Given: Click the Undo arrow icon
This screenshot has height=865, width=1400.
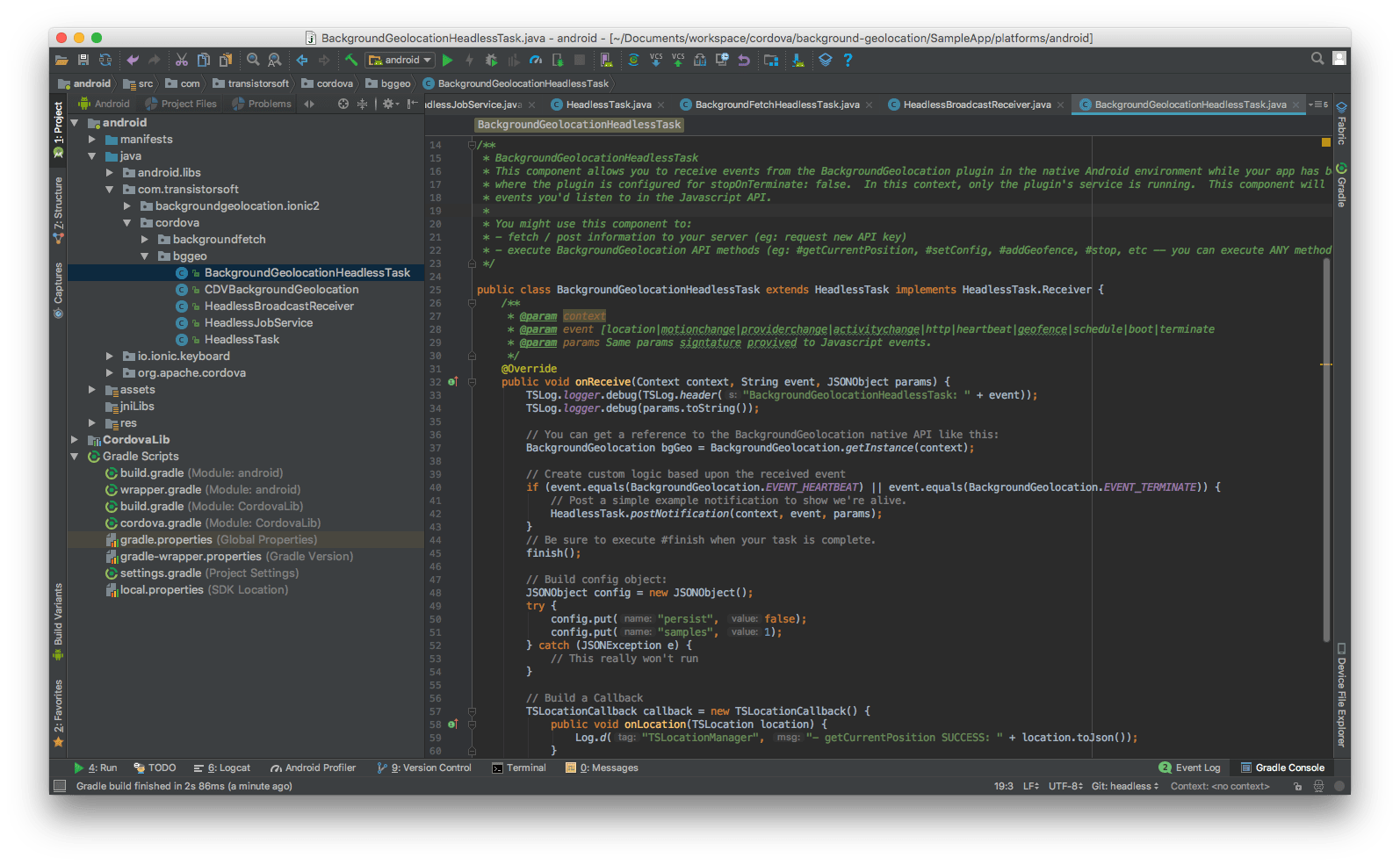Looking at the screenshot, I should (133, 60).
